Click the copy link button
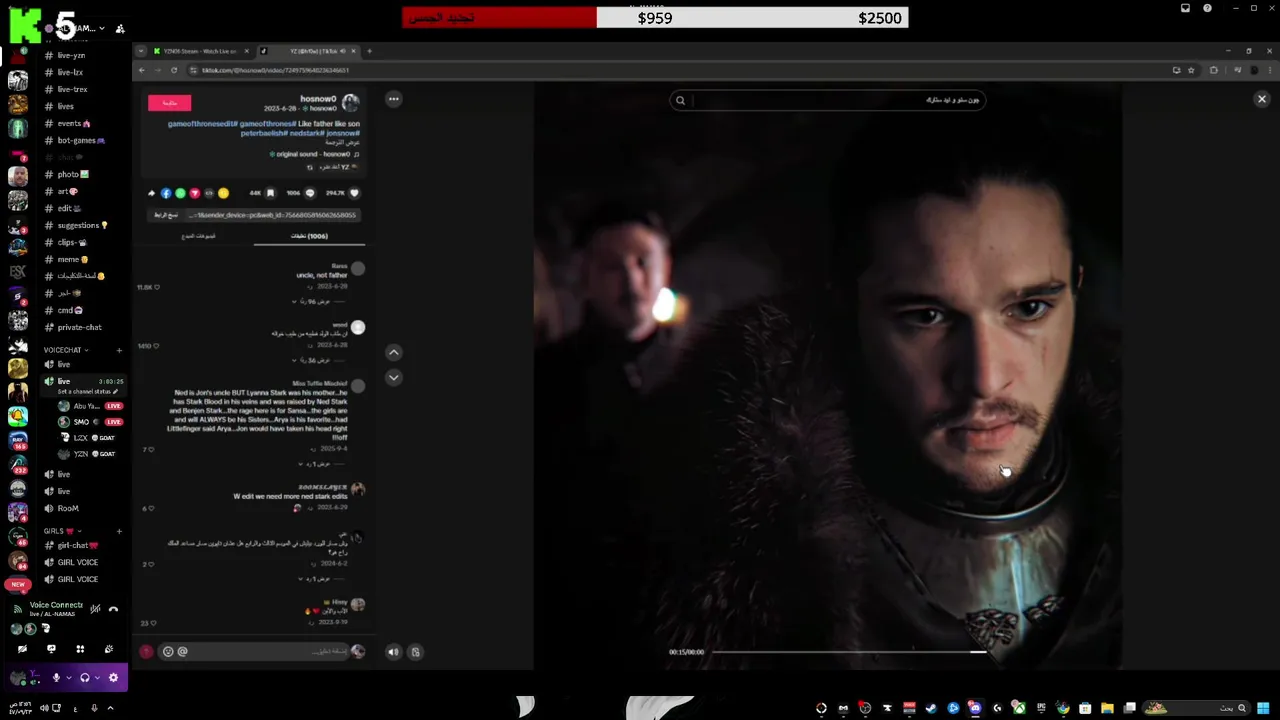Viewport: 1280px width, 720px height. (166, 215)
